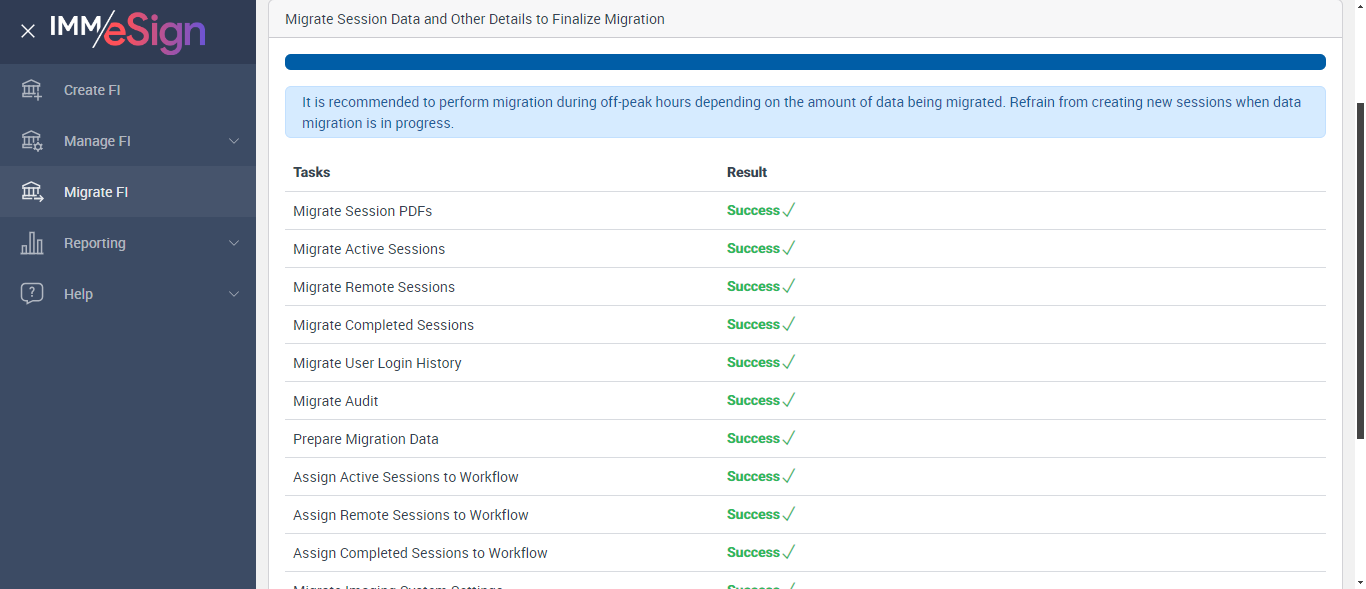Image resolution: width=1366 pixels, height=589 pixels.
Task: Click the checkmark for Migrate Completed Sessions
Action: (x=789, y=324)
